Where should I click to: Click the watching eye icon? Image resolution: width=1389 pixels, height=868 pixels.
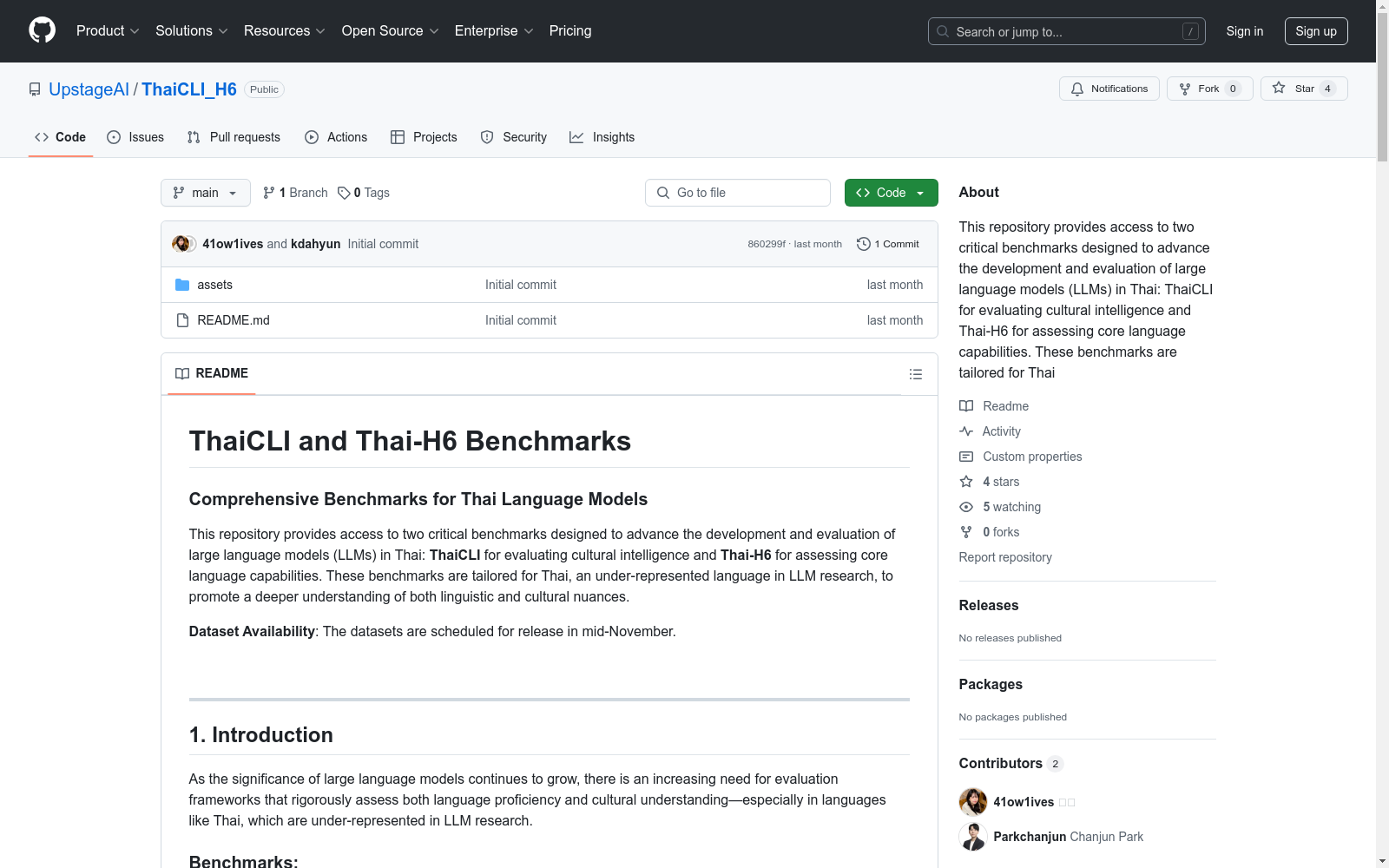click(966, 507)
